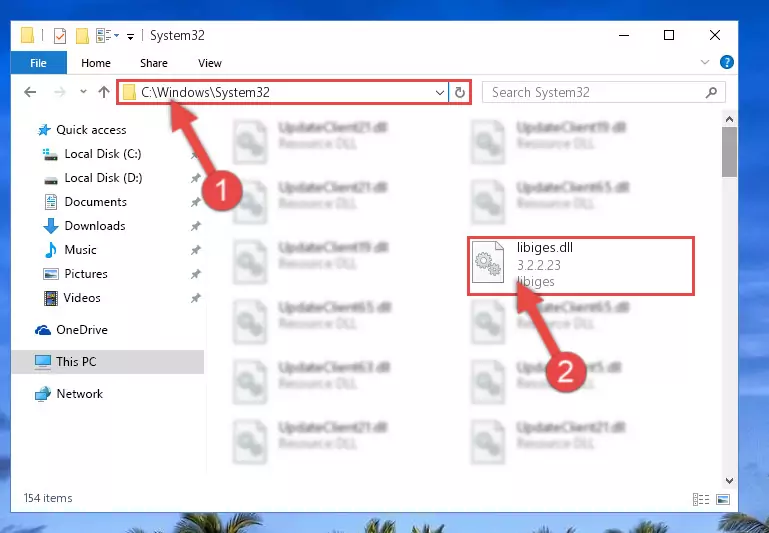
Task: Expand the ribbon with the chevron
Action: (705, 62)
